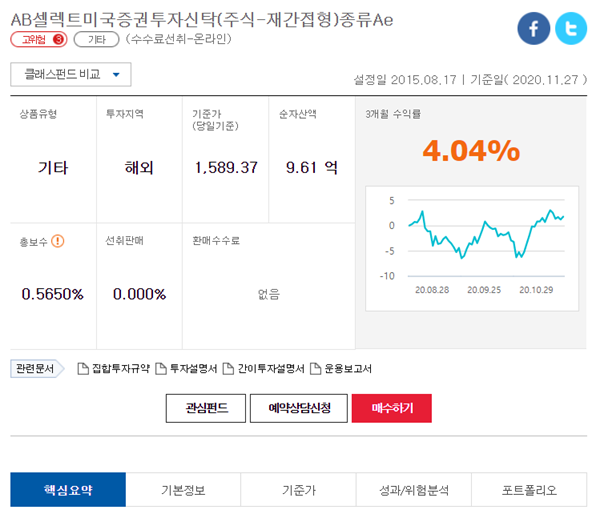Click the 기타 category badge
592x514 pixels.
96,39
